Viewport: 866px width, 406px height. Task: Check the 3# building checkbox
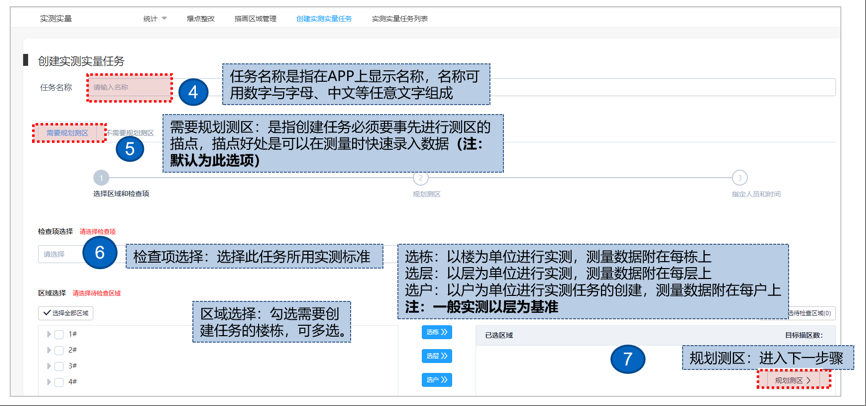[x=59, y=366]
